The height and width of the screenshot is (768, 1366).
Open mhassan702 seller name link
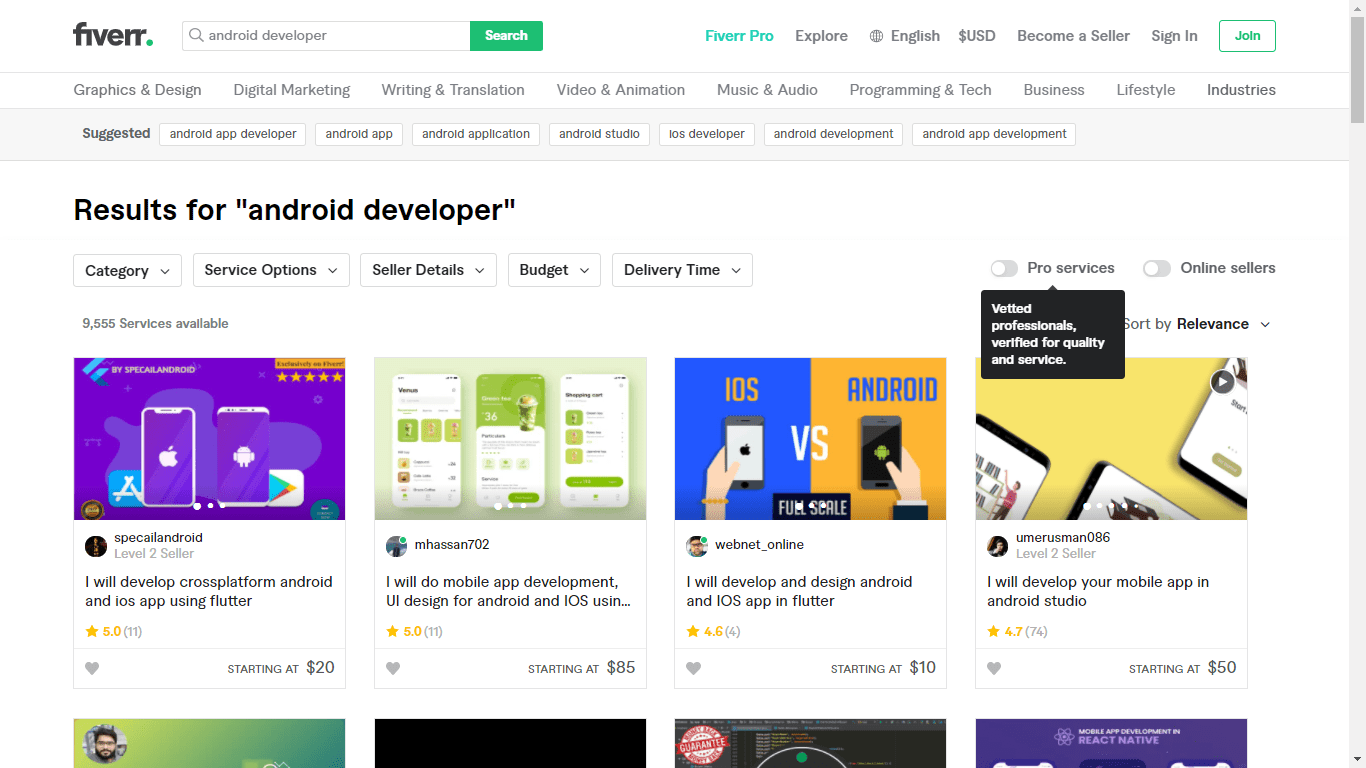click(x=452, y=545)
